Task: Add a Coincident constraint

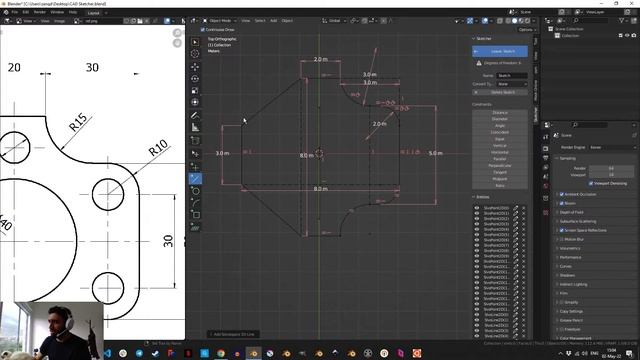Action: pos(500,132)
